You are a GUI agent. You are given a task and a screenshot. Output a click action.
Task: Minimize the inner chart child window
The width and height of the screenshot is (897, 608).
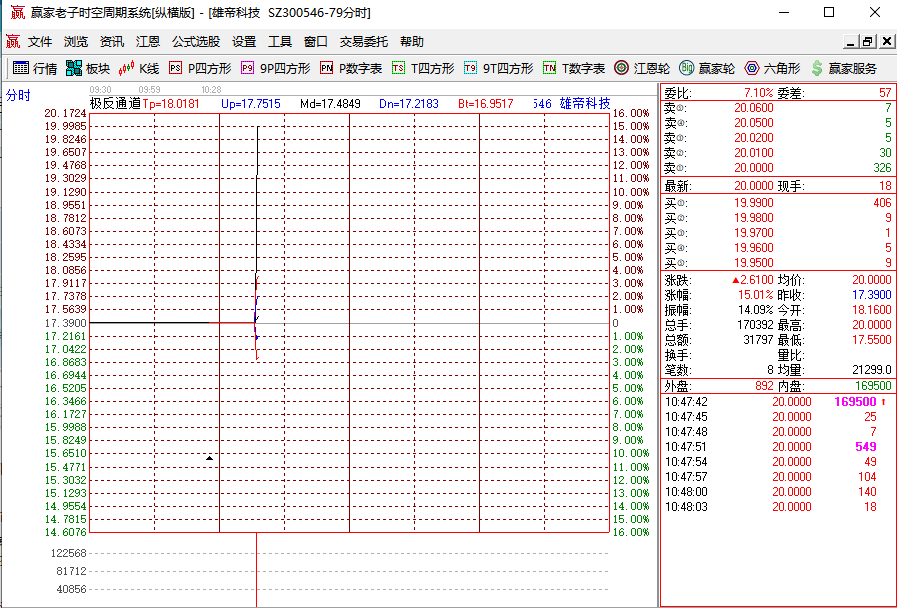pos(851,42)
